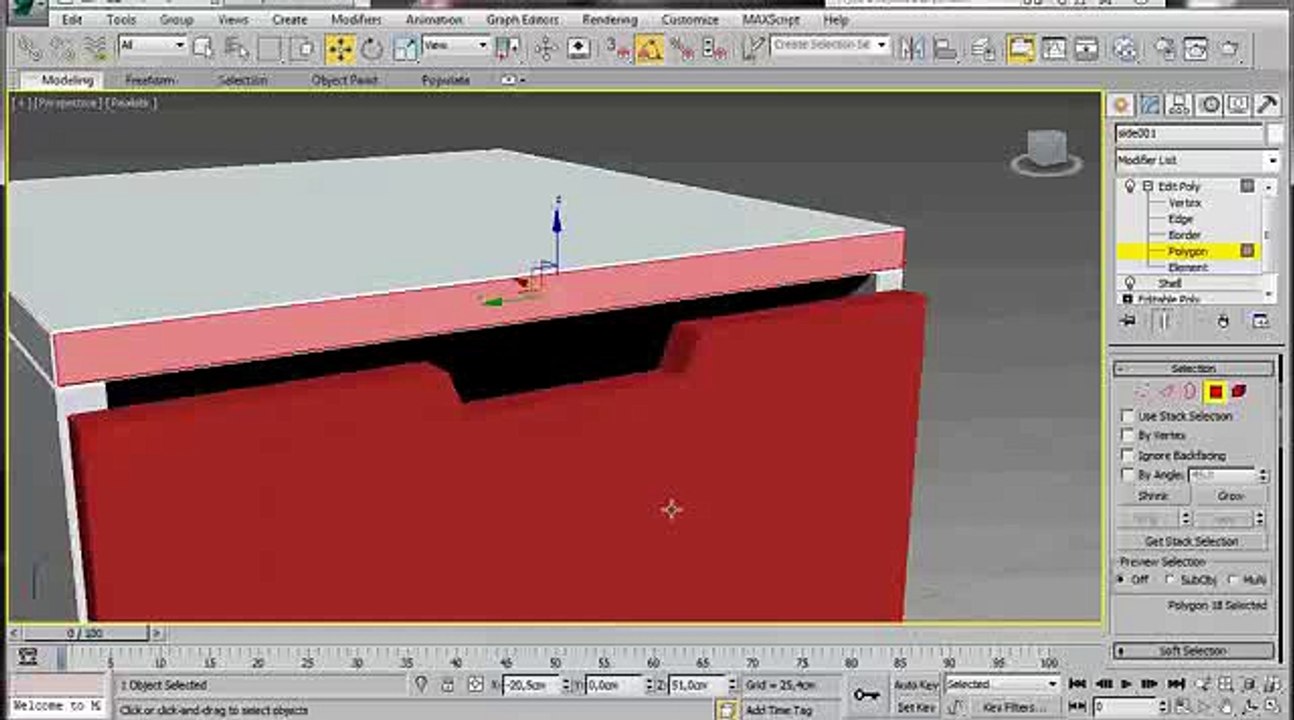Image resolution: width=1294 pixels, height=720 pixels.
Task: Click the Shrink button
Action: tap(1152, 496)
